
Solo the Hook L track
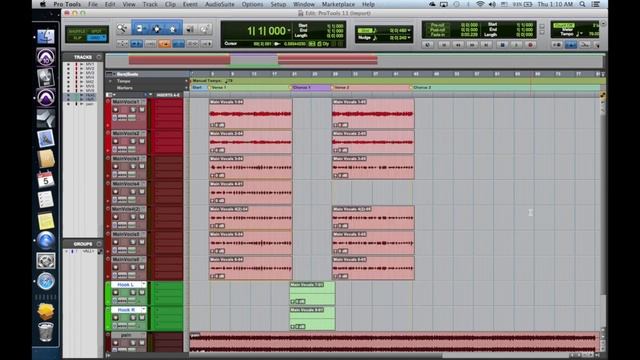coord(133,292)
